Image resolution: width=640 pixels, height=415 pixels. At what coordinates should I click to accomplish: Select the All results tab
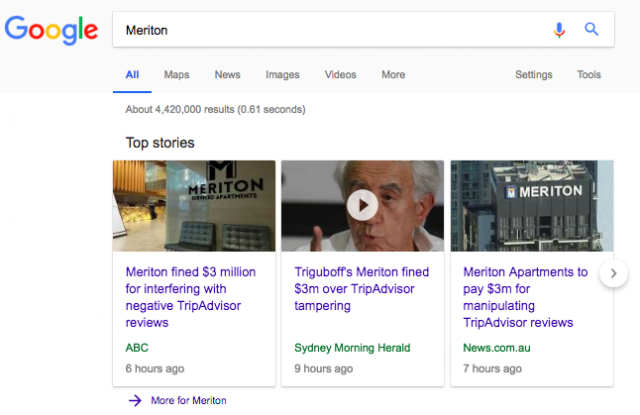pyautogui.click(x=132, y=75)
